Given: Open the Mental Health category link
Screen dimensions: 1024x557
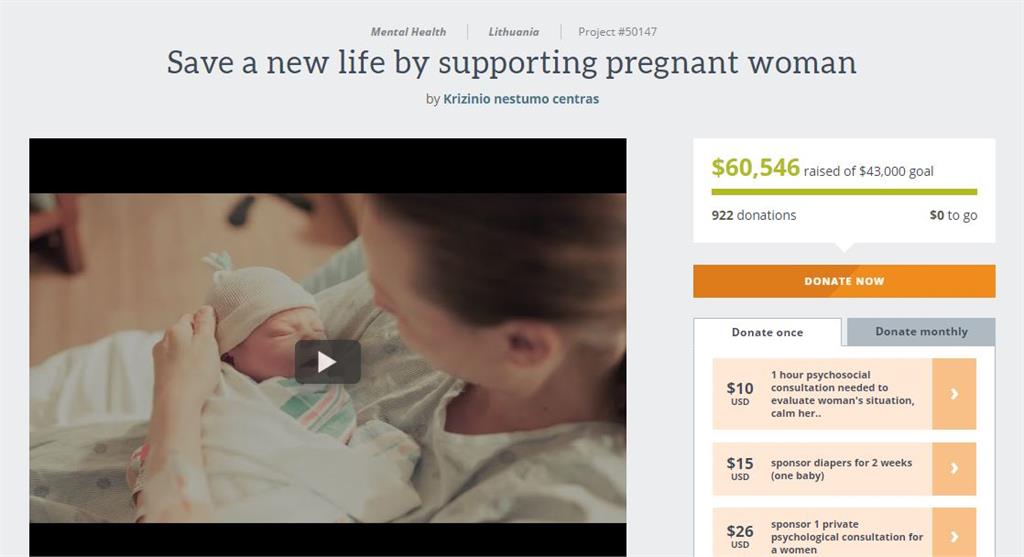Looking at the screenshot, I should pos(408,32).
